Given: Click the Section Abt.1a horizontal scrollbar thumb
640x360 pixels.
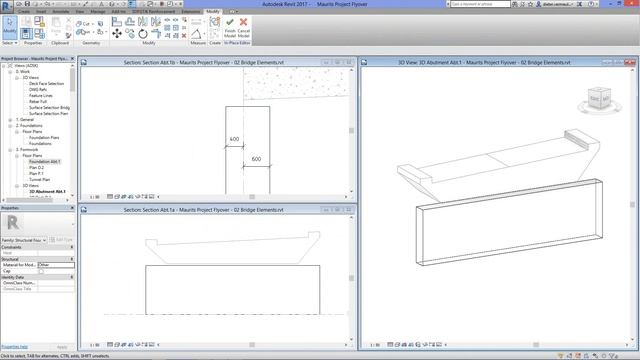Looking at the screenshot, I should point(252,345).
